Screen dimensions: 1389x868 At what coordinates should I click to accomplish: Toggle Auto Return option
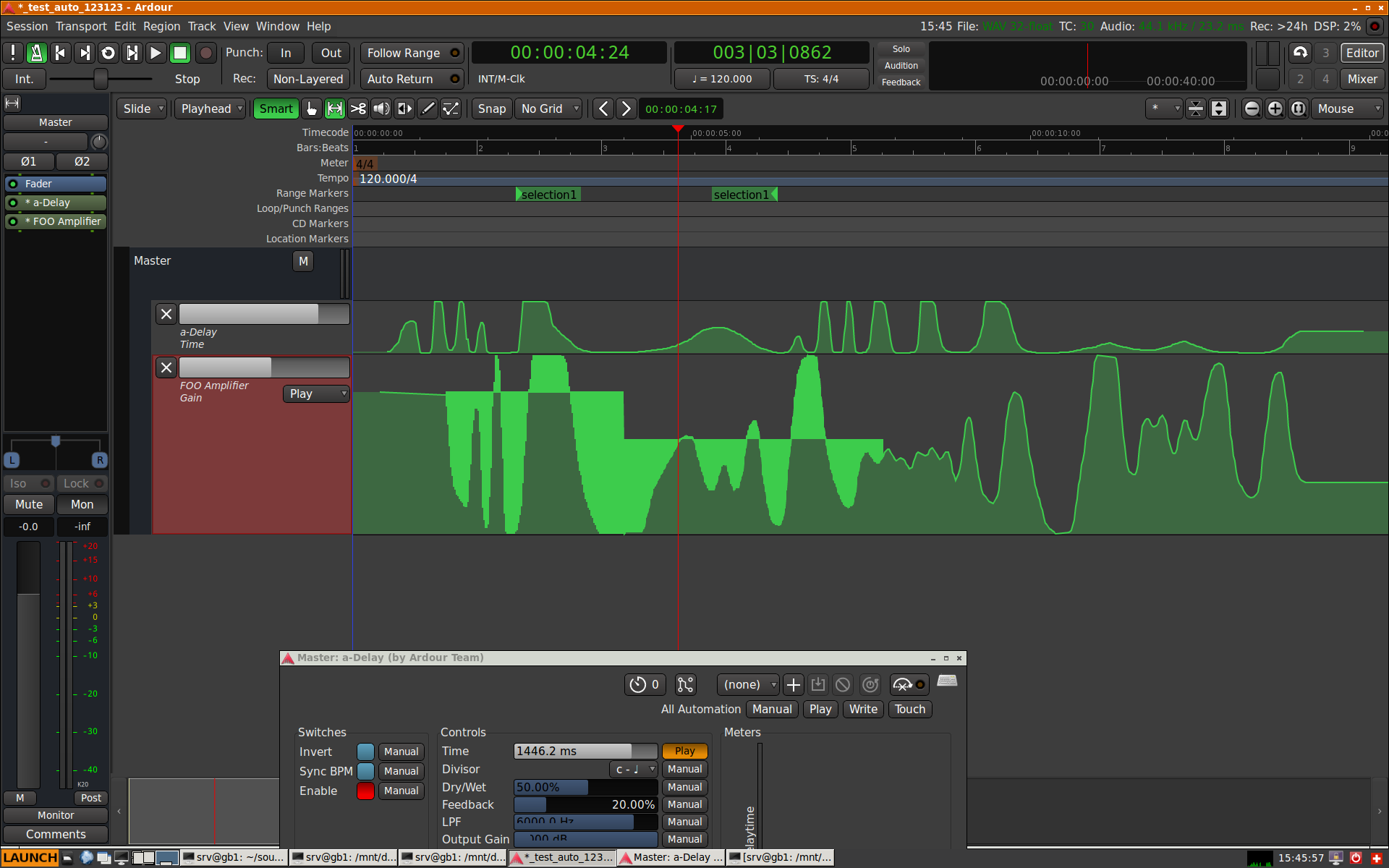pyautogui.click(x=412, y=79)
